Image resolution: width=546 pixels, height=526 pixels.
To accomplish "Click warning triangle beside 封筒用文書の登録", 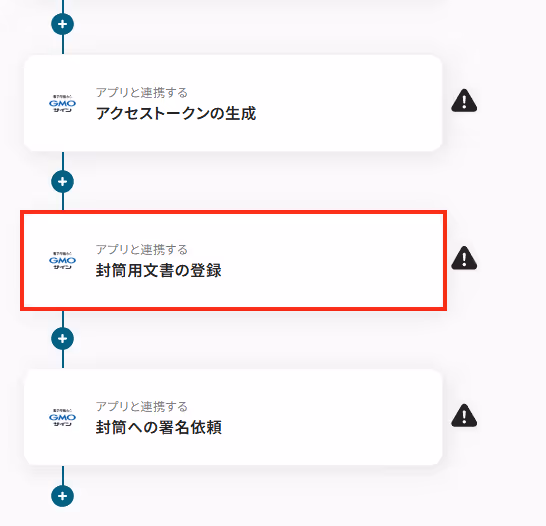I will (x=464, y=258).
